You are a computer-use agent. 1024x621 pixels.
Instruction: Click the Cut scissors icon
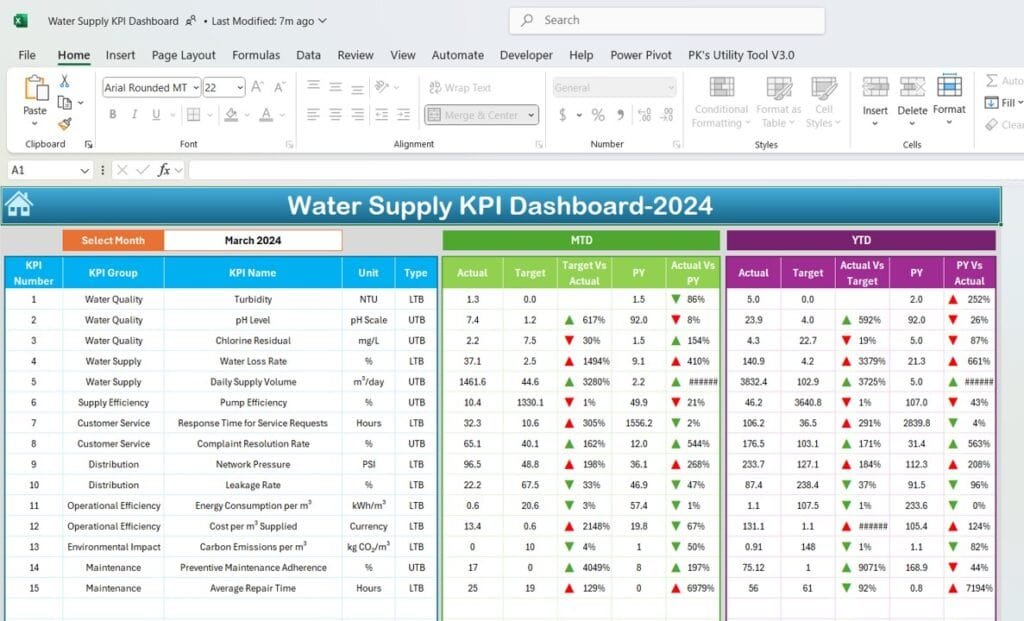coord(64,82)
